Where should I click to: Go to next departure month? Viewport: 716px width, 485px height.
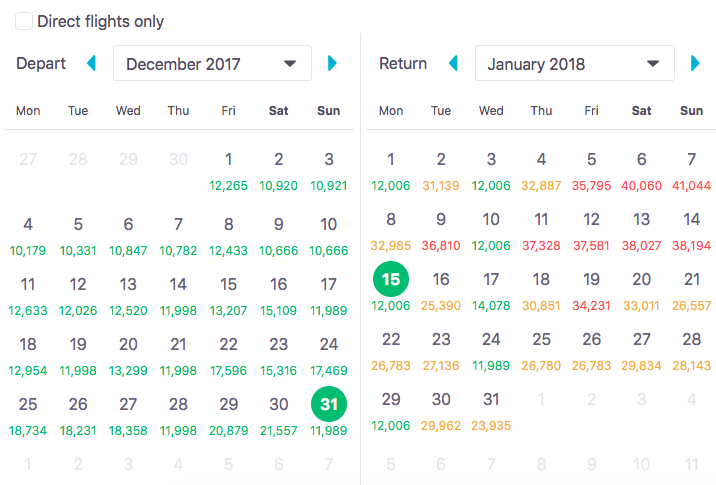[x=333, y=64]
